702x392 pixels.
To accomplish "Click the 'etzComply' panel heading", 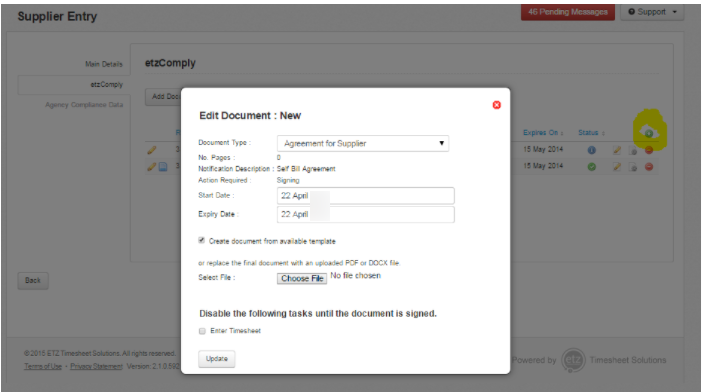I will (170, 63).
